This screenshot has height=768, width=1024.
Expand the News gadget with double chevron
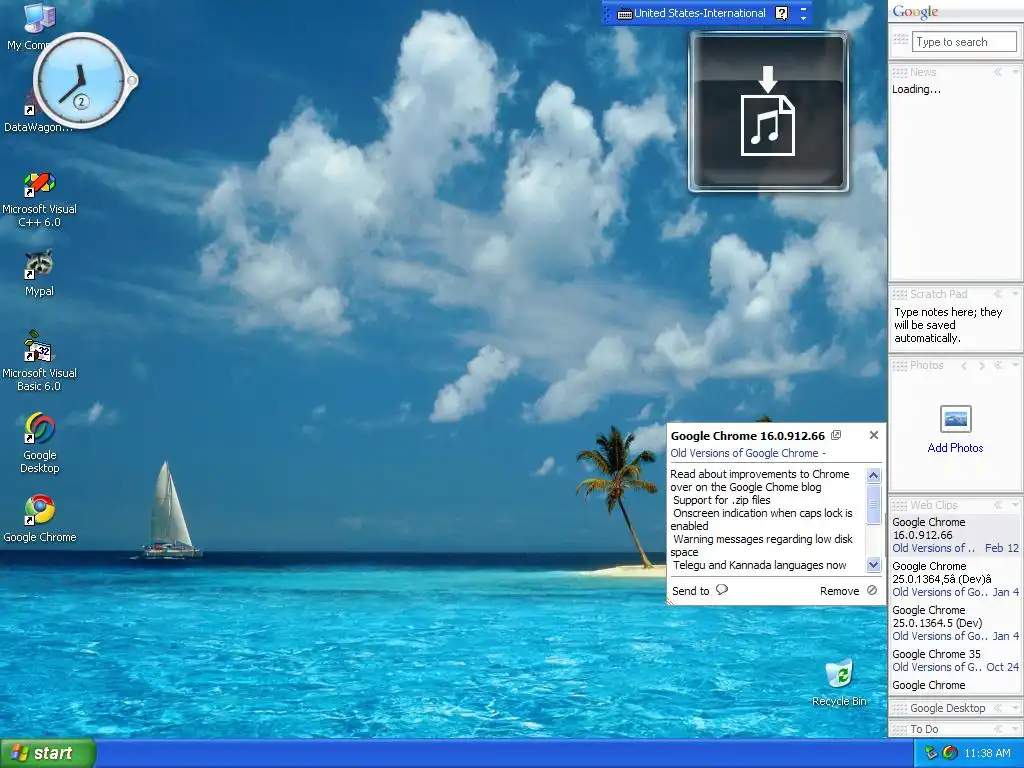point(998,72)
